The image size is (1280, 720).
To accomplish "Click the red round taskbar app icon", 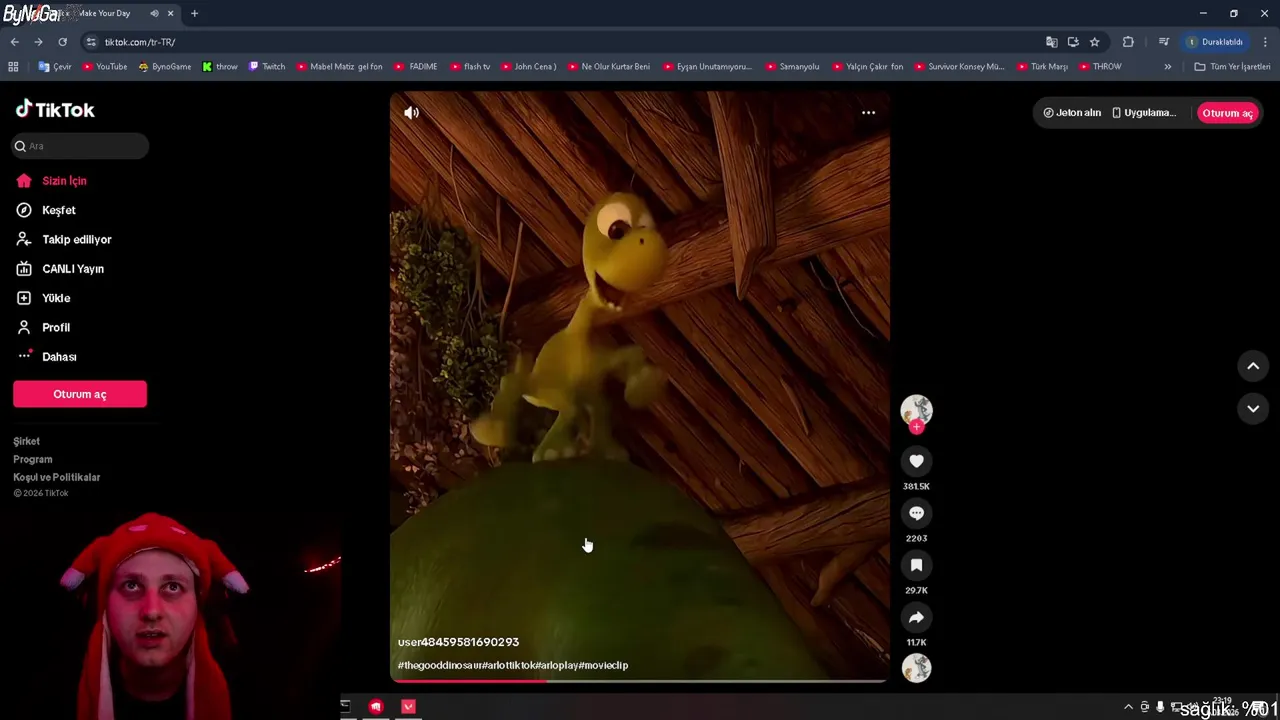I will pyautogui.click(x=376, y=706).
